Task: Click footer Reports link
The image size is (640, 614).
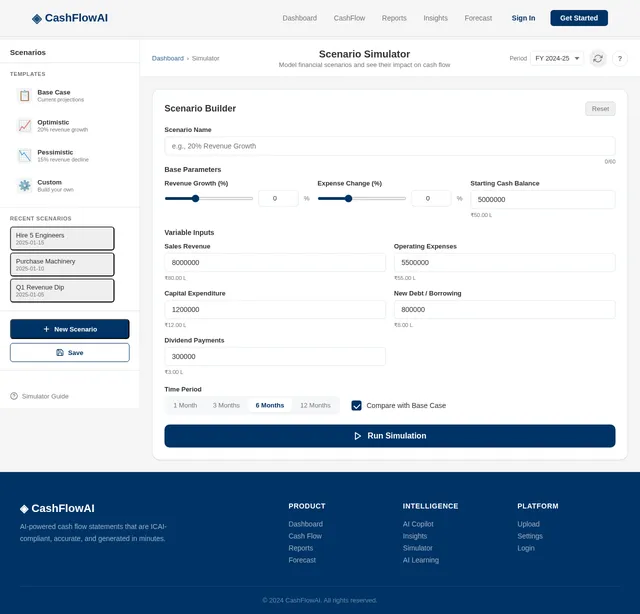Action: (300, 548)
